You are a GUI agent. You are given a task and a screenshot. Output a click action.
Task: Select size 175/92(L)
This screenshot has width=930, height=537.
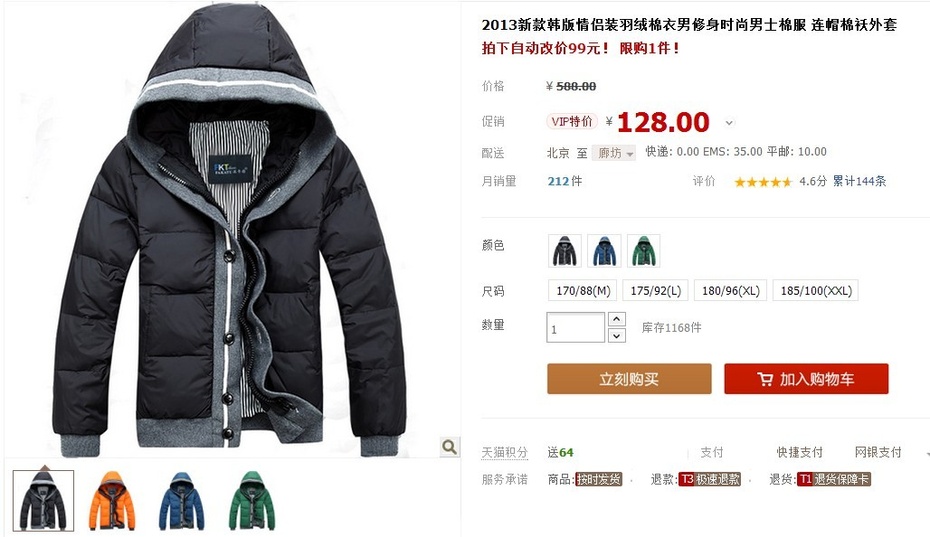[x=655, y=291]
